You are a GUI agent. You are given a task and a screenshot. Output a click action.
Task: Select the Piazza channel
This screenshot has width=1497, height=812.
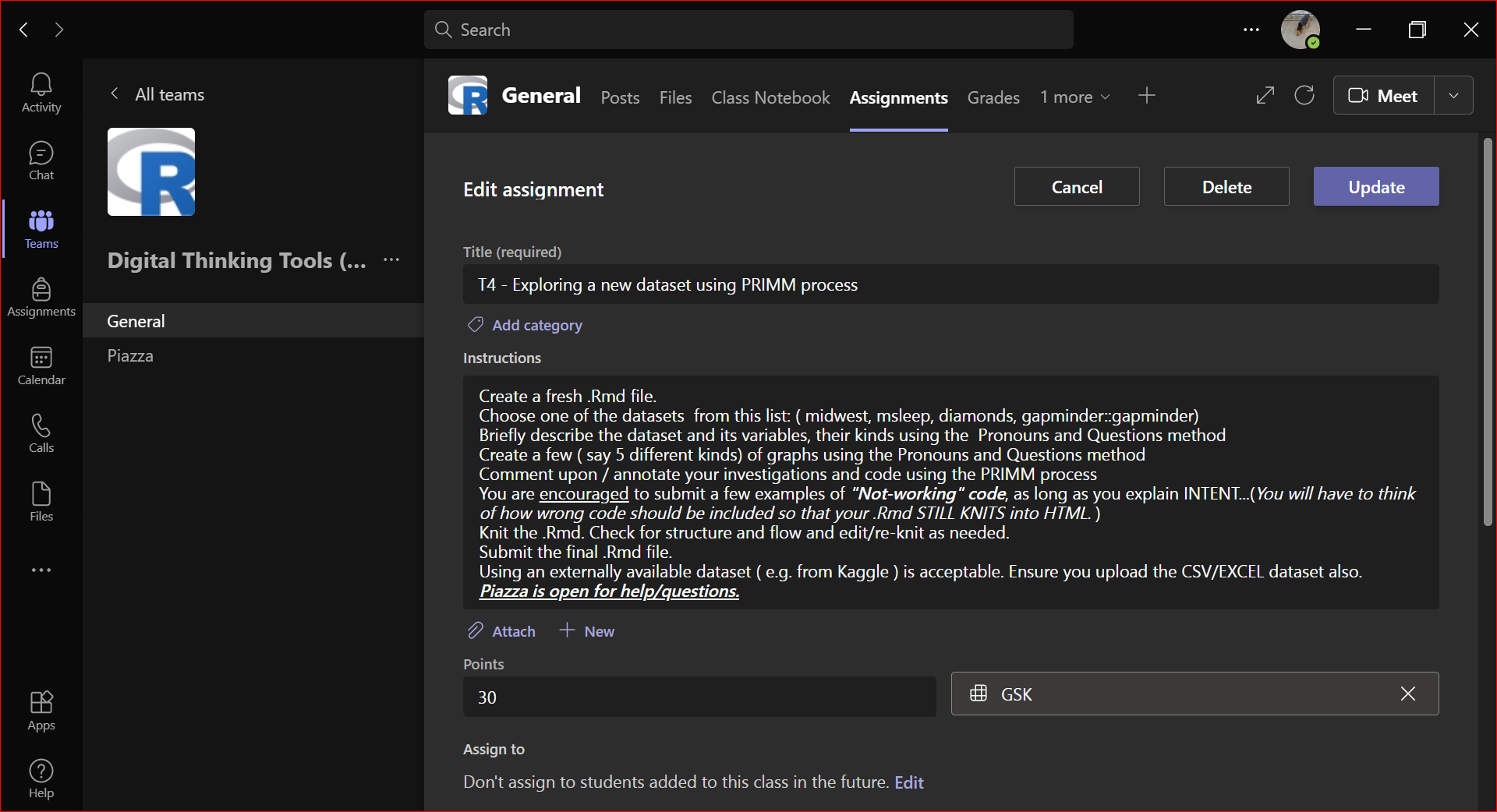253,355
